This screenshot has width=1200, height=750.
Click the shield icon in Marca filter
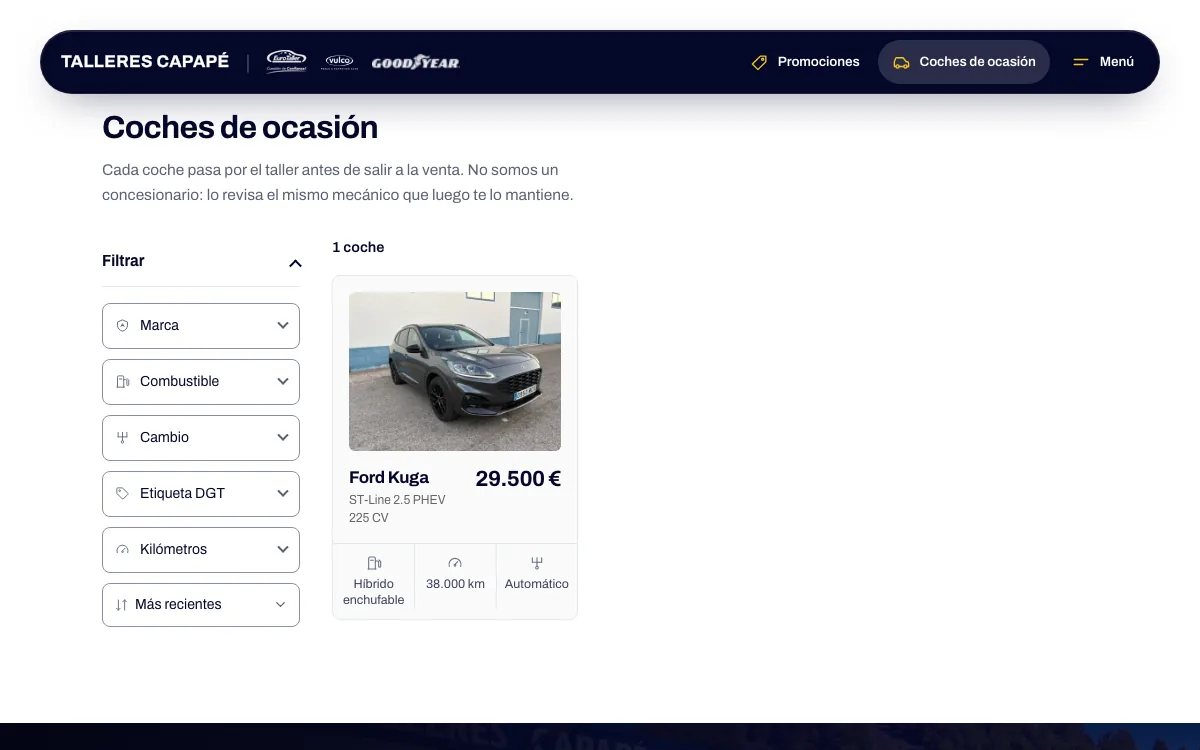click(x=123, y=326)
